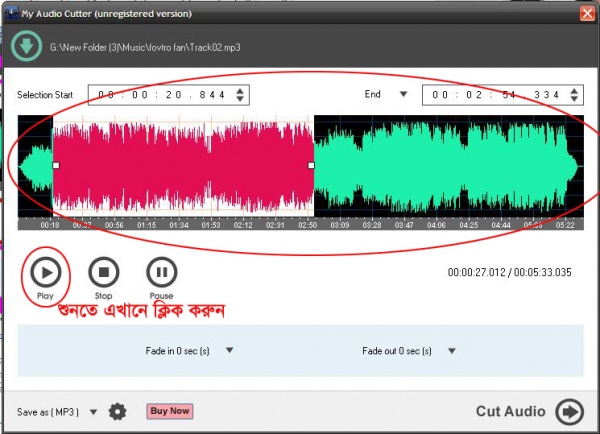This screenshot has height=434, width=600.
Task: Click the playback position time readout
Action: [510, 272]
